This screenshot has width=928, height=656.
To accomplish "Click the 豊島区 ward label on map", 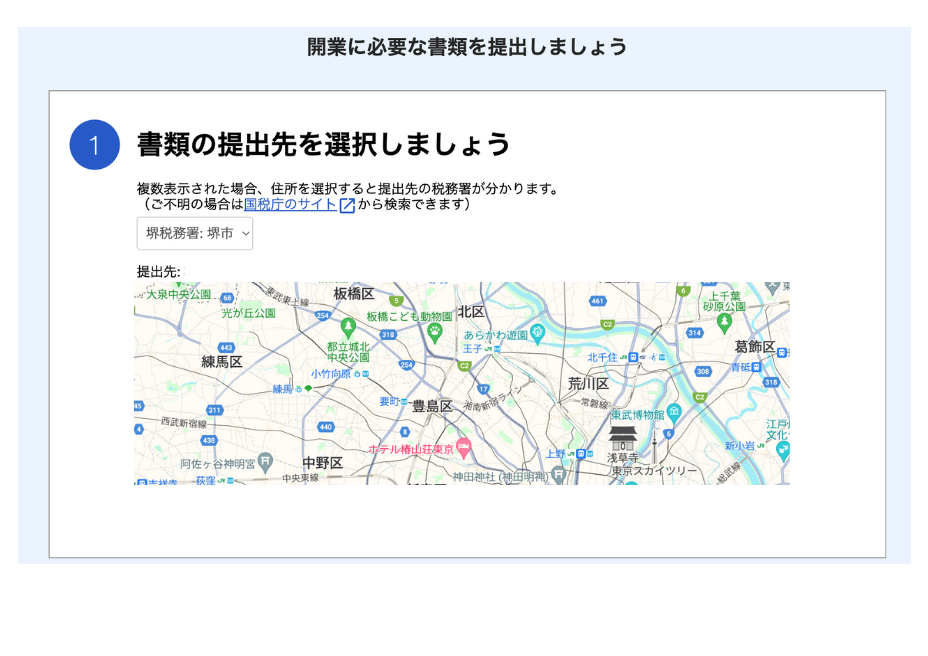I will coord(432,406).
